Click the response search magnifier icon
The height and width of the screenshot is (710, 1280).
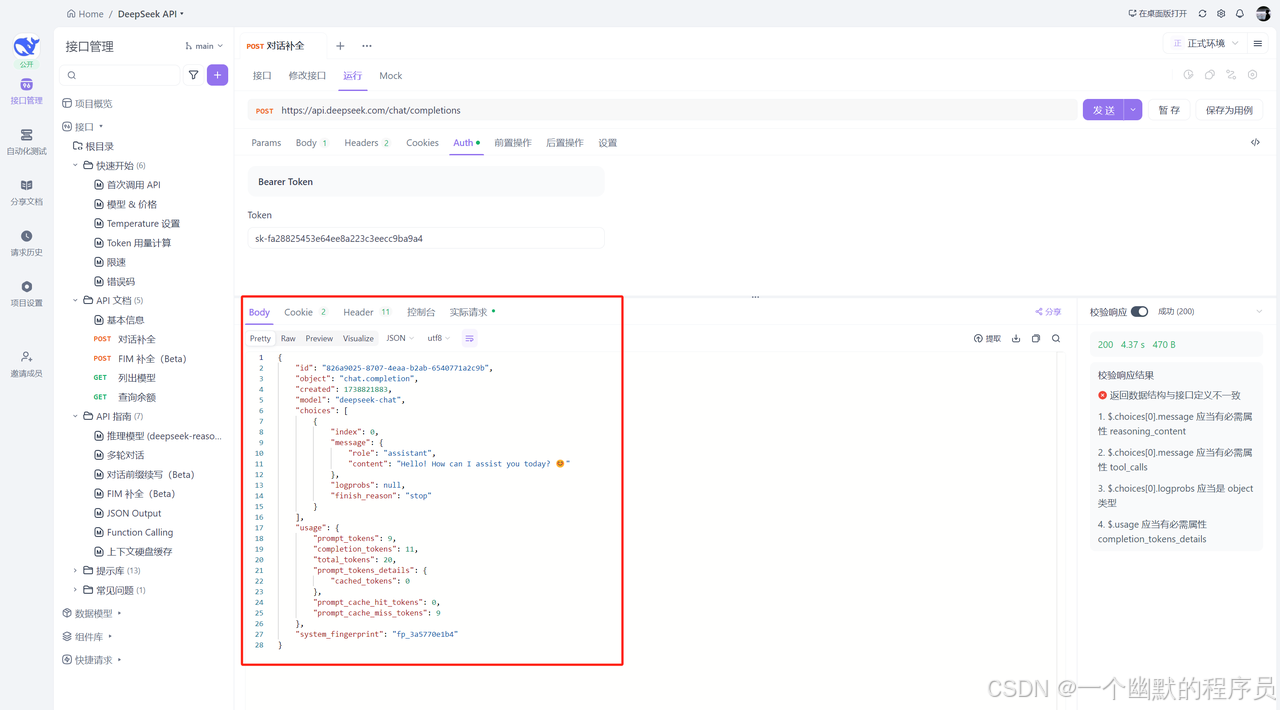(x=1056, y=339)
